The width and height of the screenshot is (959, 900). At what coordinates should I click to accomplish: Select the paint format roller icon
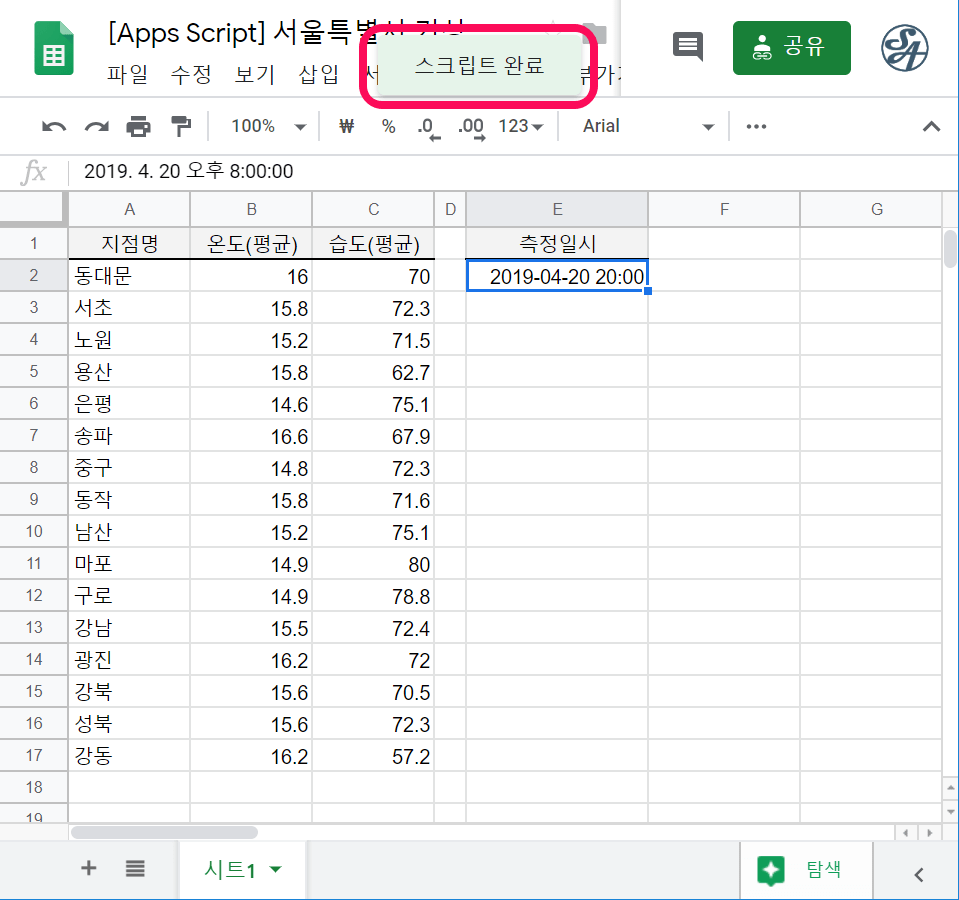click(x=180, y=127)
